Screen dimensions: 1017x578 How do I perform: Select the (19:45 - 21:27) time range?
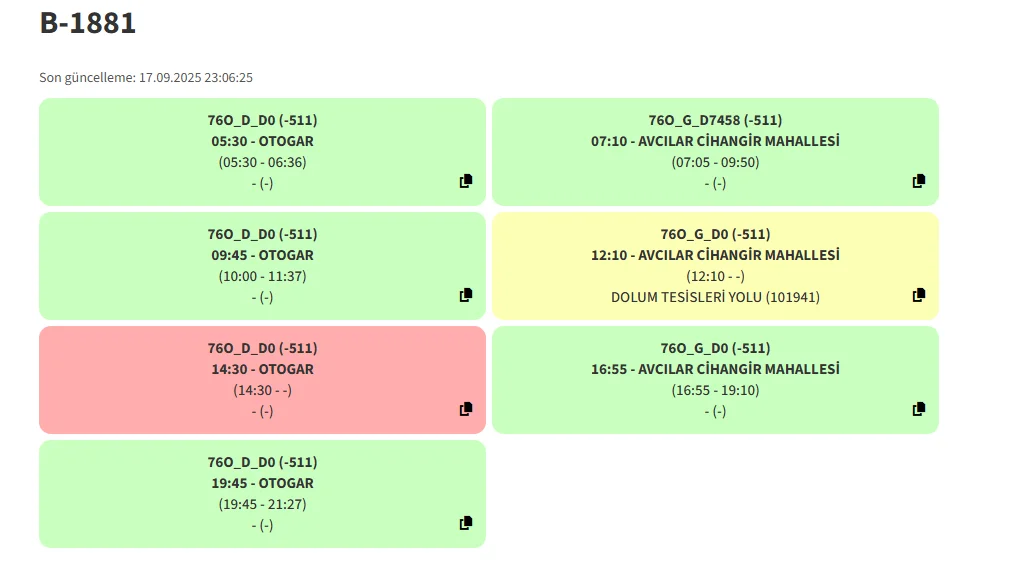(262, 504)
